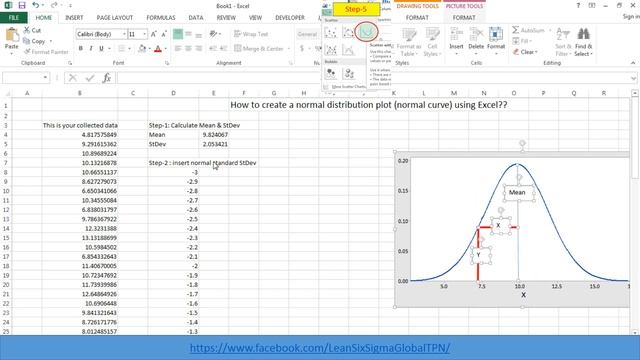The width and height of the screenshot is (640, 360).
Task: Select Scatter with Smooth Lines and Markers
Action: pyautogui.click(x=348, y=32)
